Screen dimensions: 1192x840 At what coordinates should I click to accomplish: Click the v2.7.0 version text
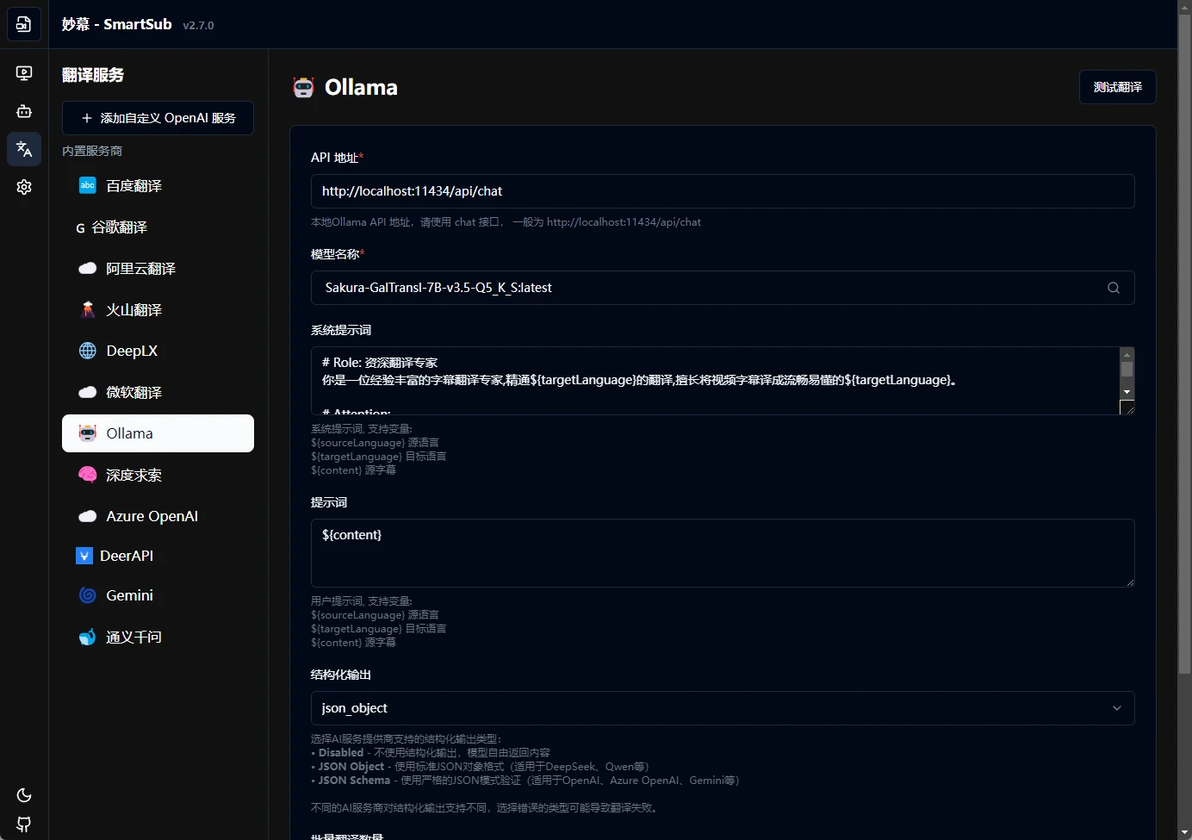(198, 25)
